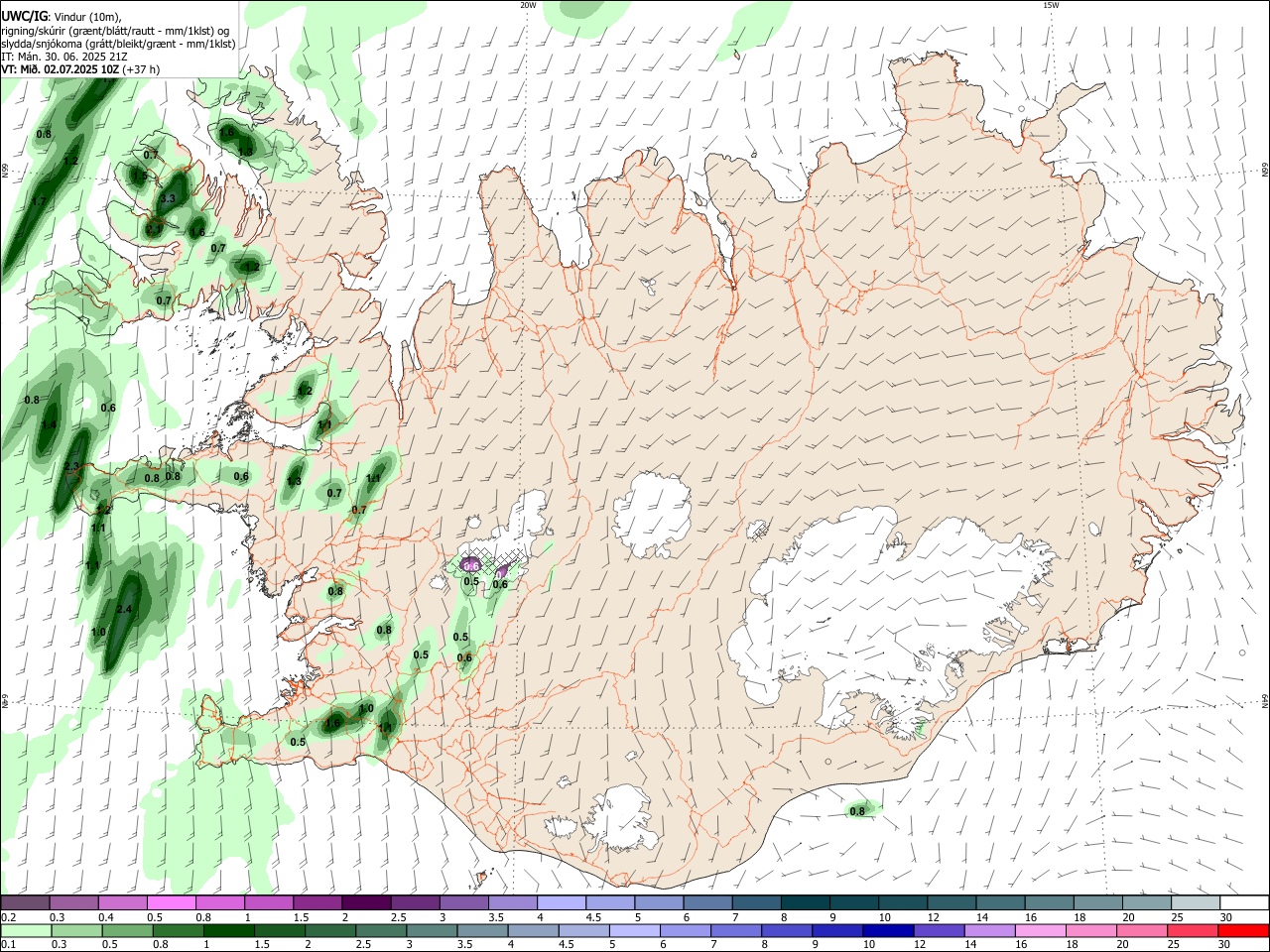Click the 0.4 legend tick label
This screenshot has width=1270, height=952.
coord(106,917)
